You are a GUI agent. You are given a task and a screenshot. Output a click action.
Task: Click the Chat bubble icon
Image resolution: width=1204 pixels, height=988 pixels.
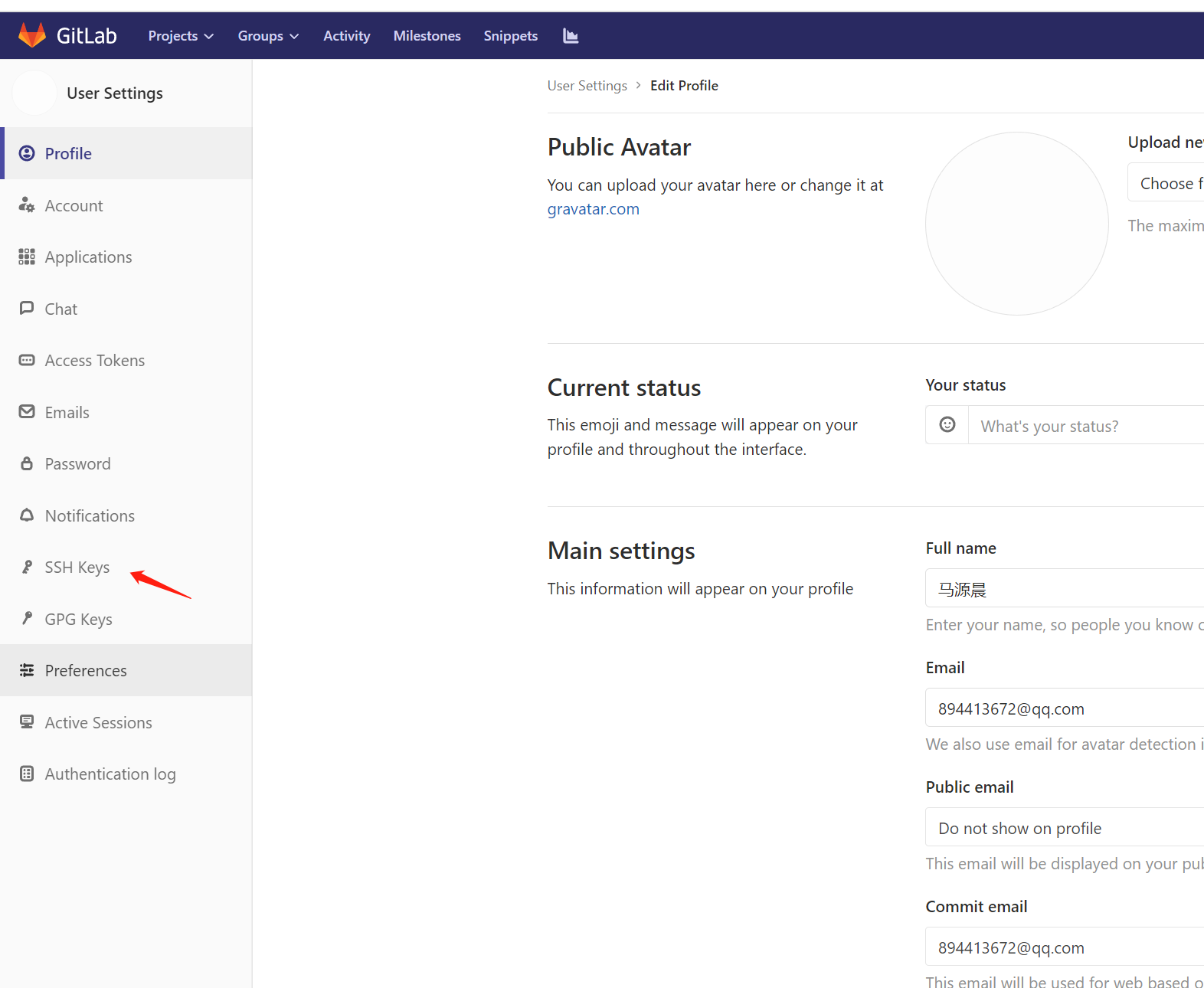(27, 309)
